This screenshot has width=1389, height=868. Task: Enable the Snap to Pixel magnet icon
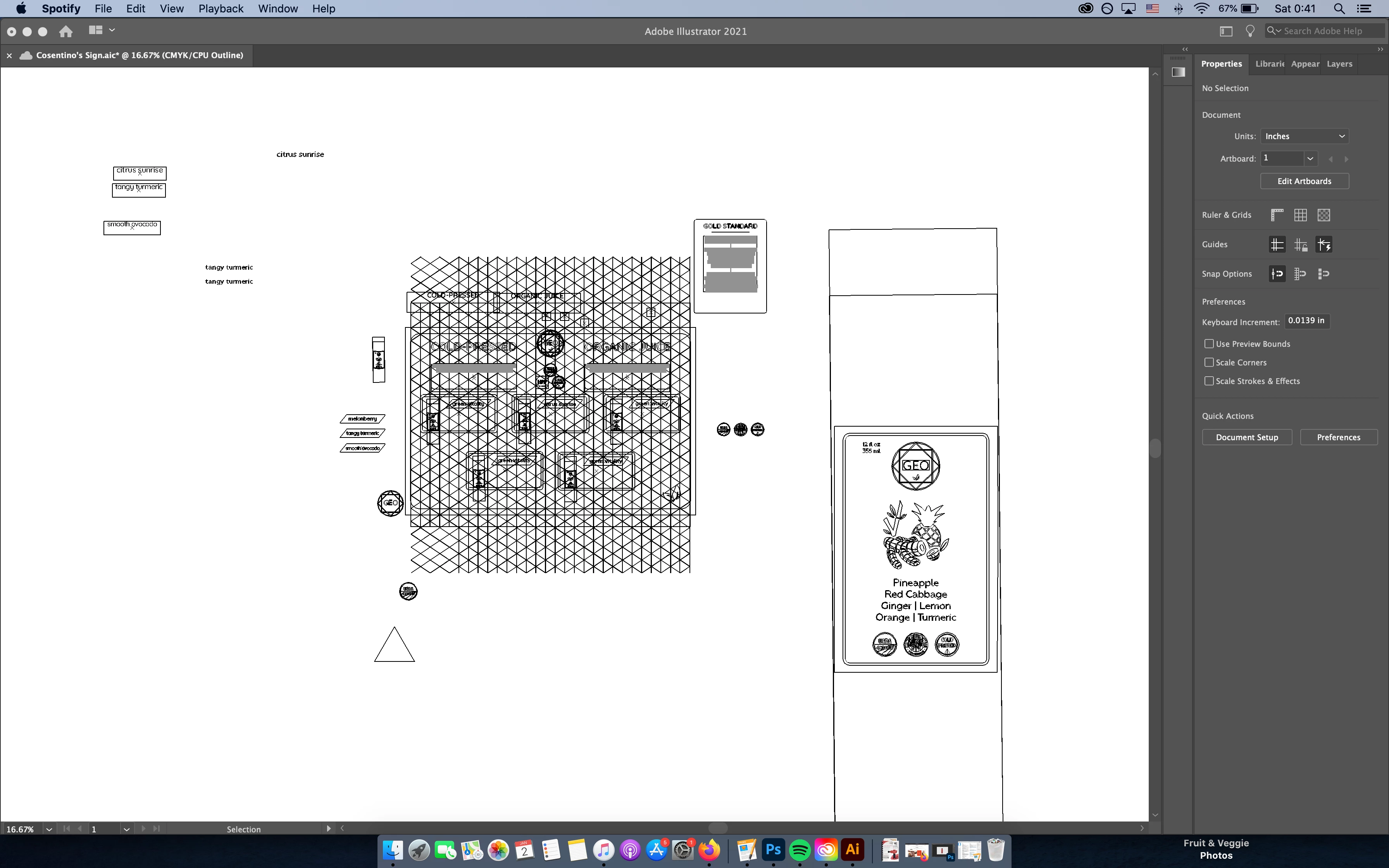1324,274
